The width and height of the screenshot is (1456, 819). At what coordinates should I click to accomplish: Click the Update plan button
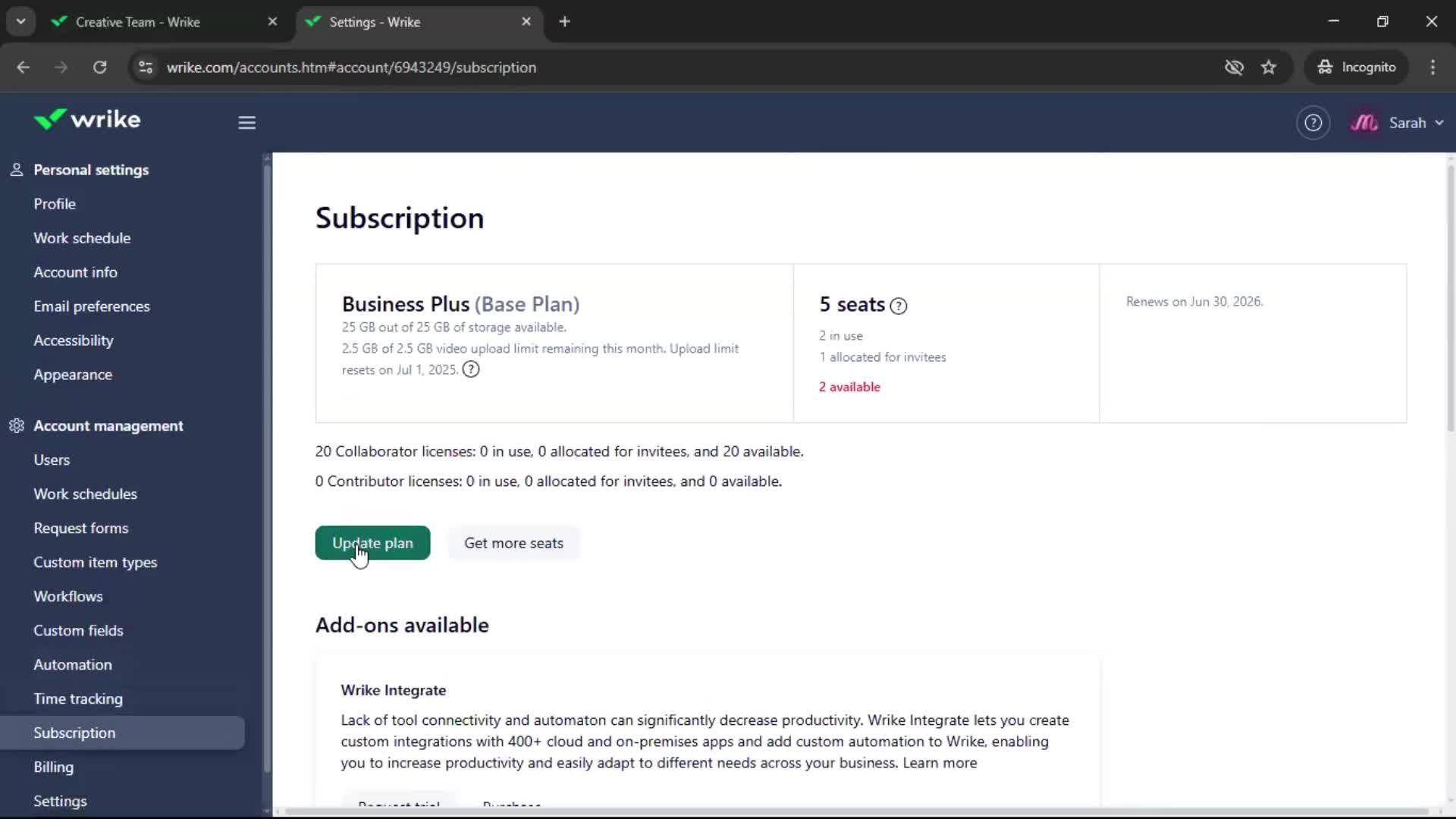[372, 543]
